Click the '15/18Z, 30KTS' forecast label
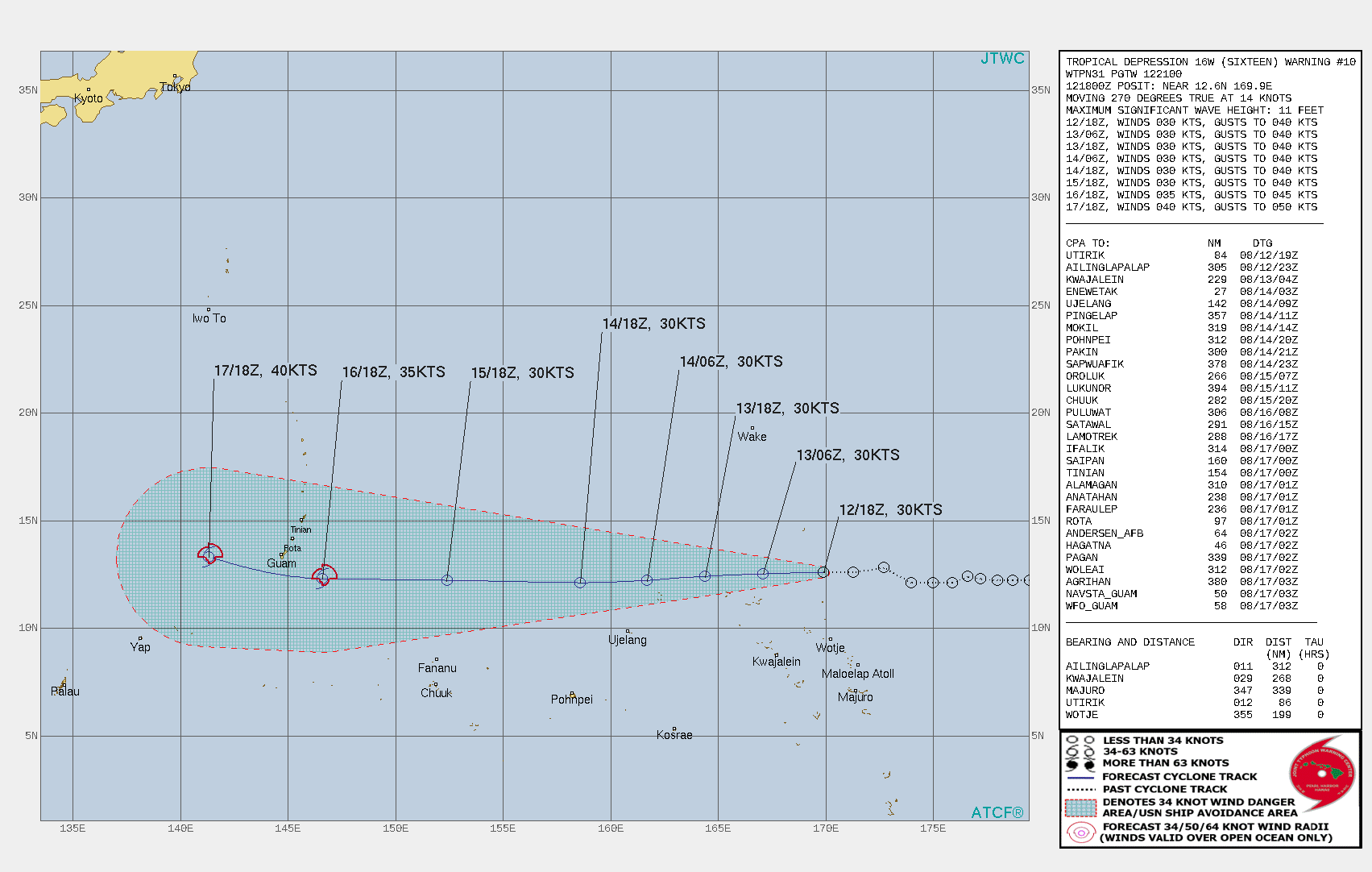Image resolution: width=1372 pixels, height=872 pixels. (523, 373)
